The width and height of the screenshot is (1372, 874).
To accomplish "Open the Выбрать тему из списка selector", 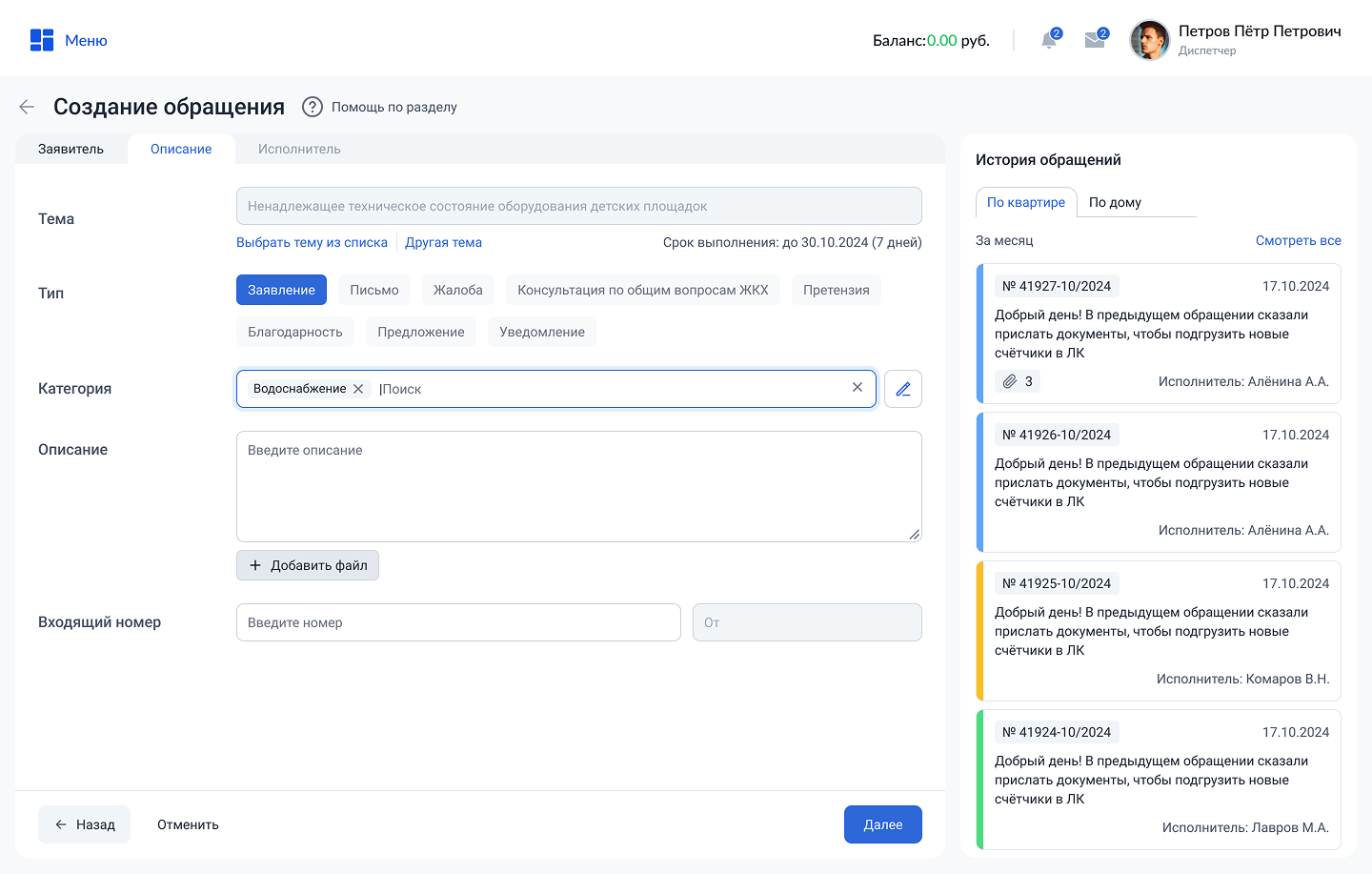I will click(x=312, y=242).
